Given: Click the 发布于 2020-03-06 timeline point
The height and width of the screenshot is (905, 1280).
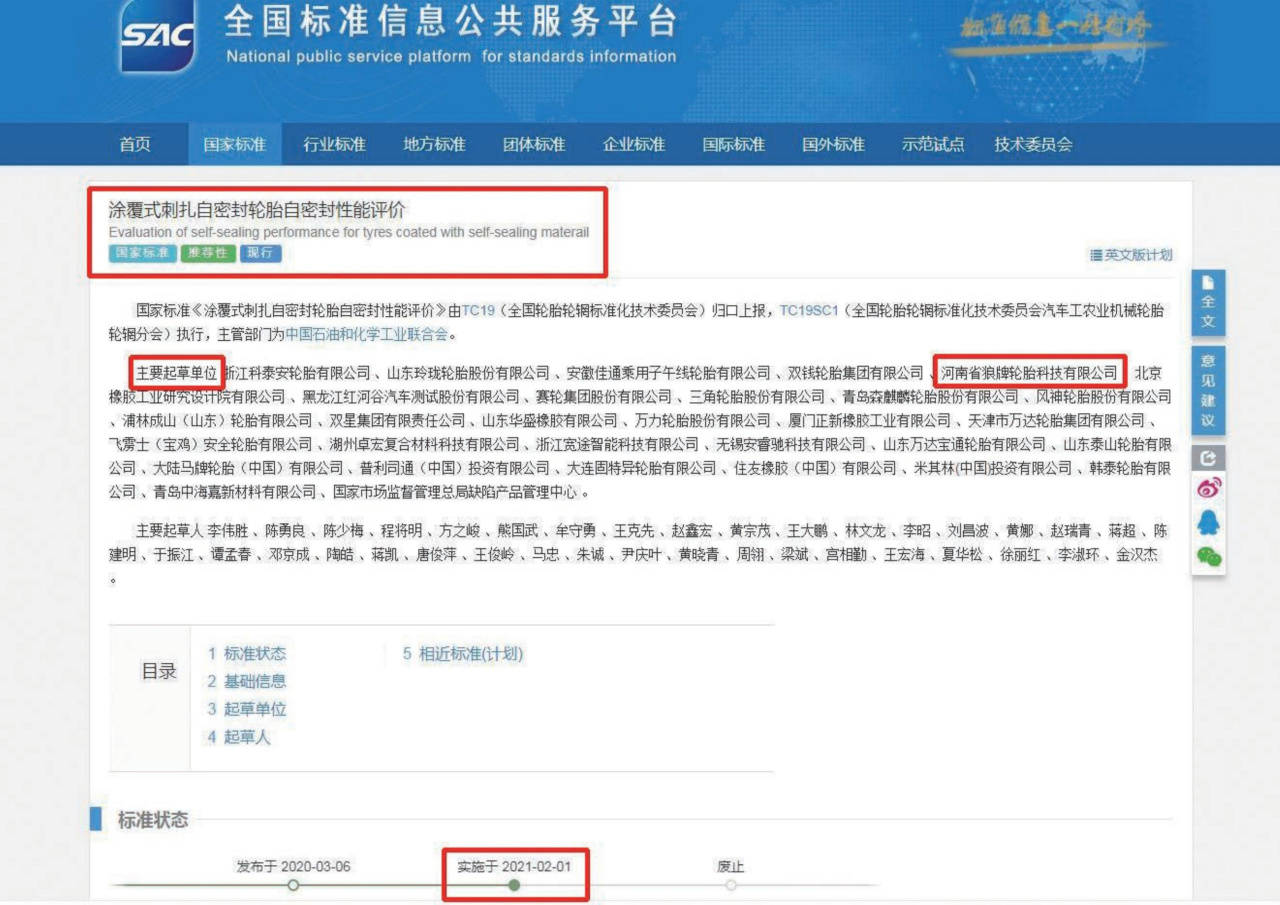Looking at the screenshot, I should pyautogui.click(x=293, y=885).
